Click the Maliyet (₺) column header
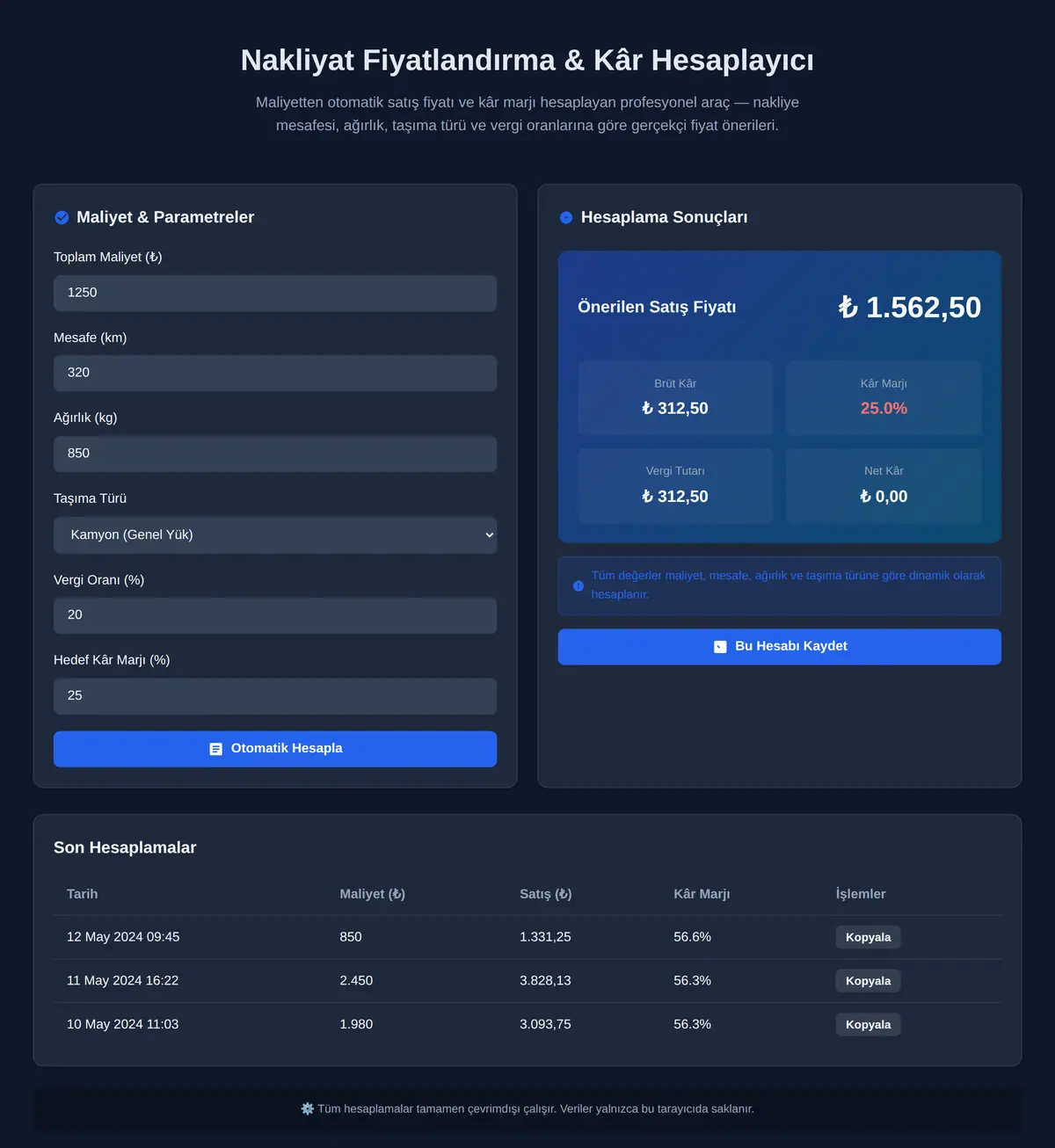 point(373,894)
